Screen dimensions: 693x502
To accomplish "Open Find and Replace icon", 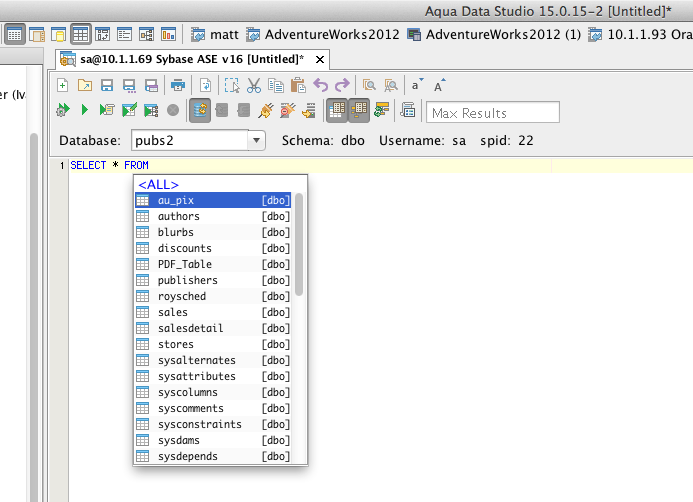I will click(x=391, y=85).
